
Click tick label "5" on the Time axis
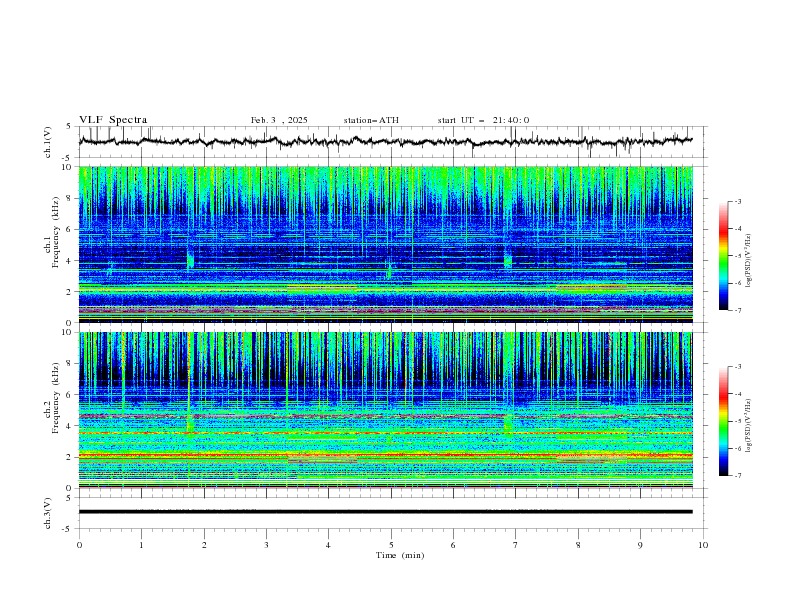[391, 545]
